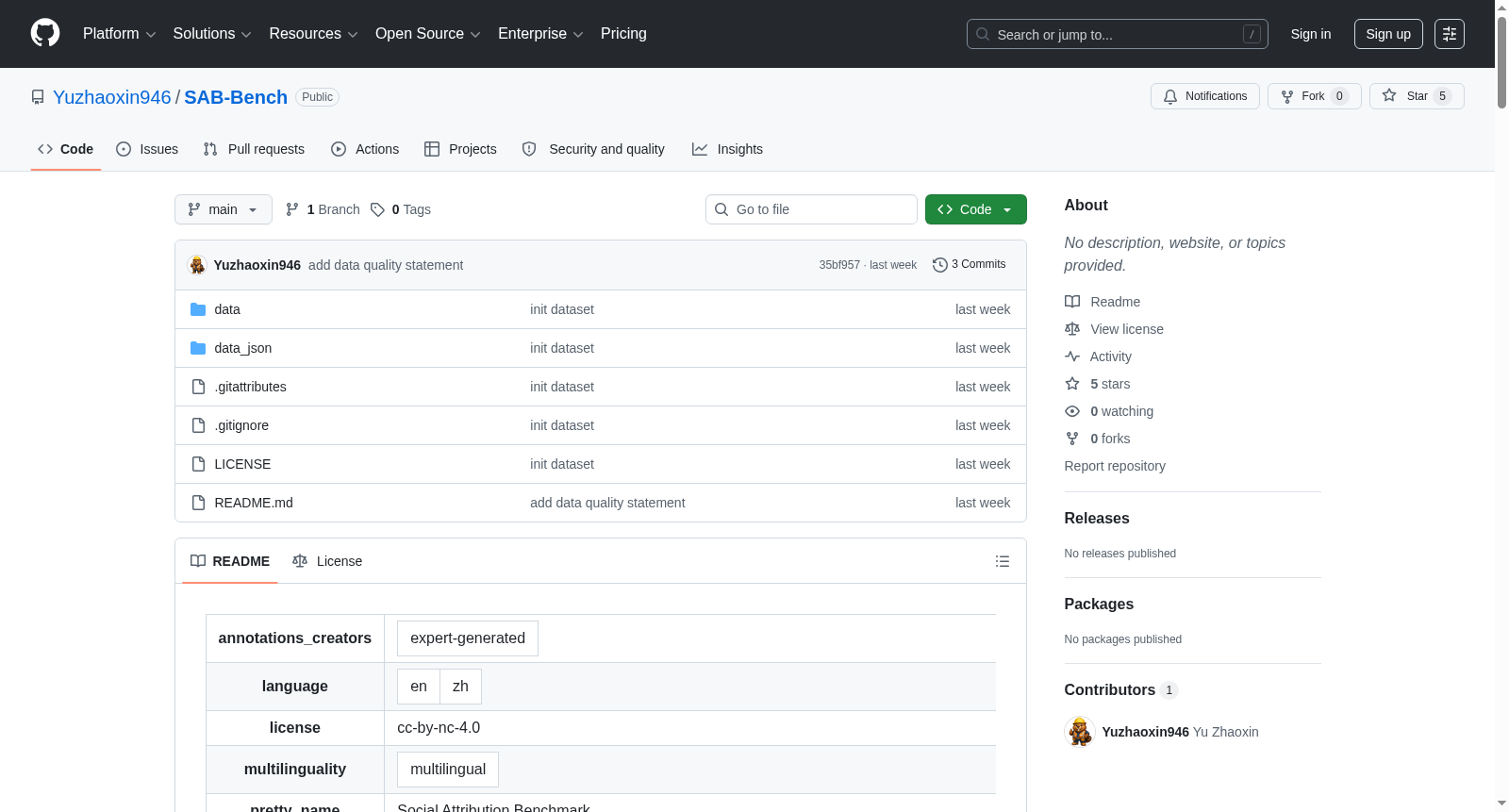Click the book icon beside Readme link
Screen dimensions: 1509x812
tap(1072, 302)
